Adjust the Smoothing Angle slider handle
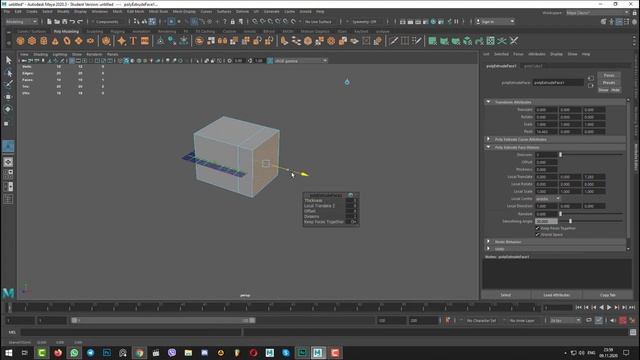This screenshot has width=640, height=360. (570, 221)
